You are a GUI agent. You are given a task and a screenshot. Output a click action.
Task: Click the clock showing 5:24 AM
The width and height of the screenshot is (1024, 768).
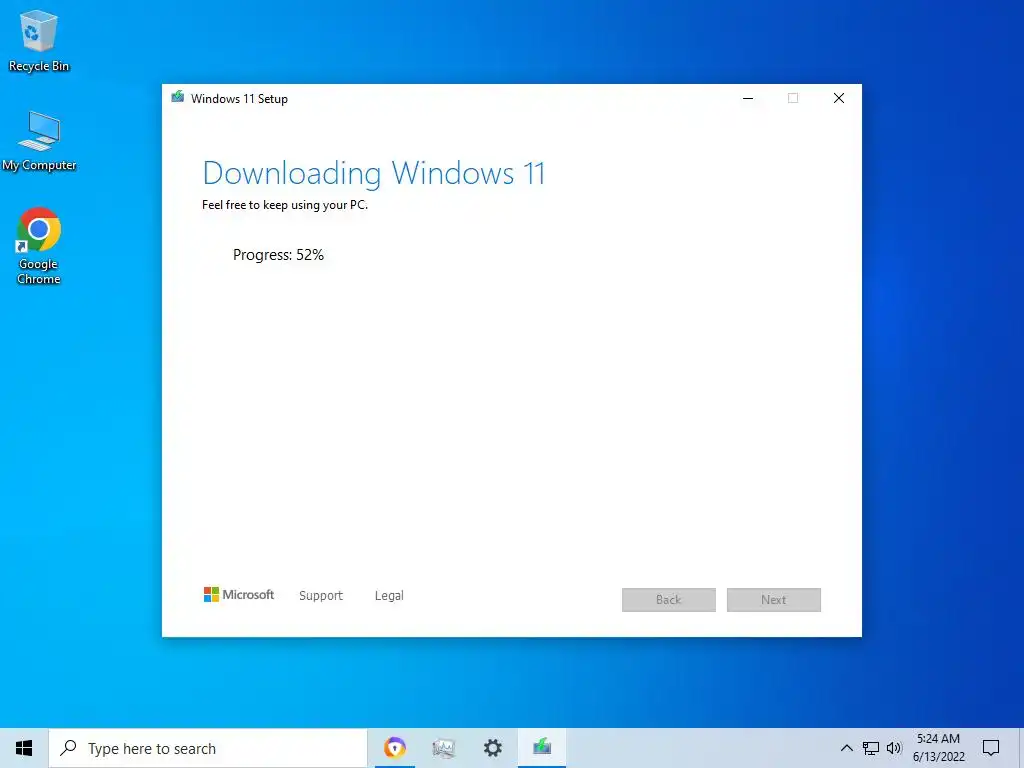coord(938,748)
